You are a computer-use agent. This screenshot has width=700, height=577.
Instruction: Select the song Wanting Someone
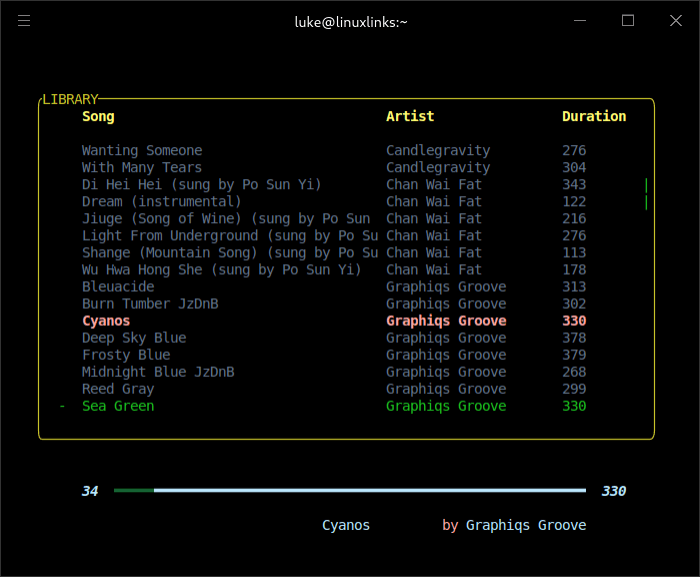tap(142, 151)
